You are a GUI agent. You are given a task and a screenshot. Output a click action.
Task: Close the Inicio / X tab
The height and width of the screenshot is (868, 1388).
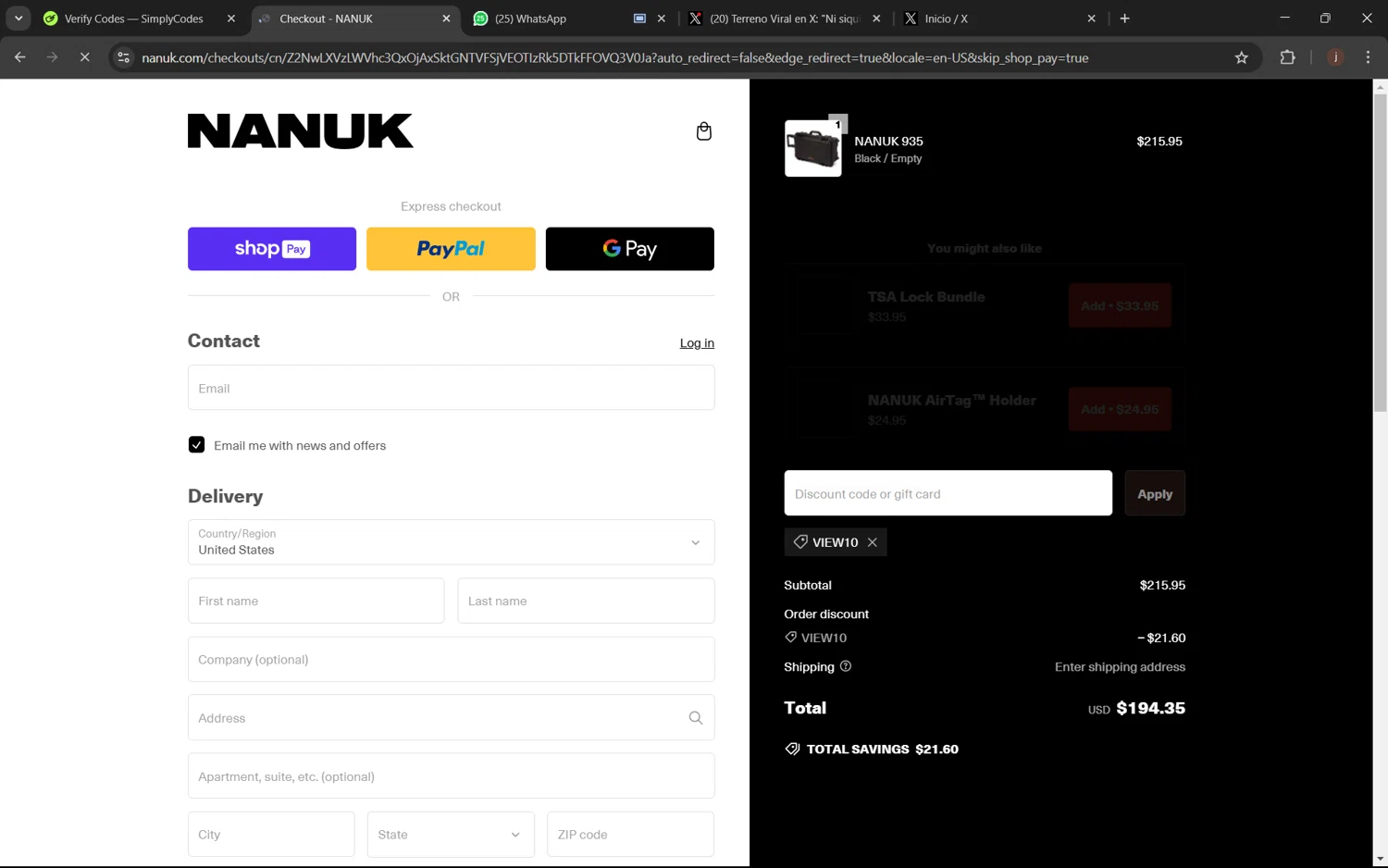click(x=1092, y=19)
